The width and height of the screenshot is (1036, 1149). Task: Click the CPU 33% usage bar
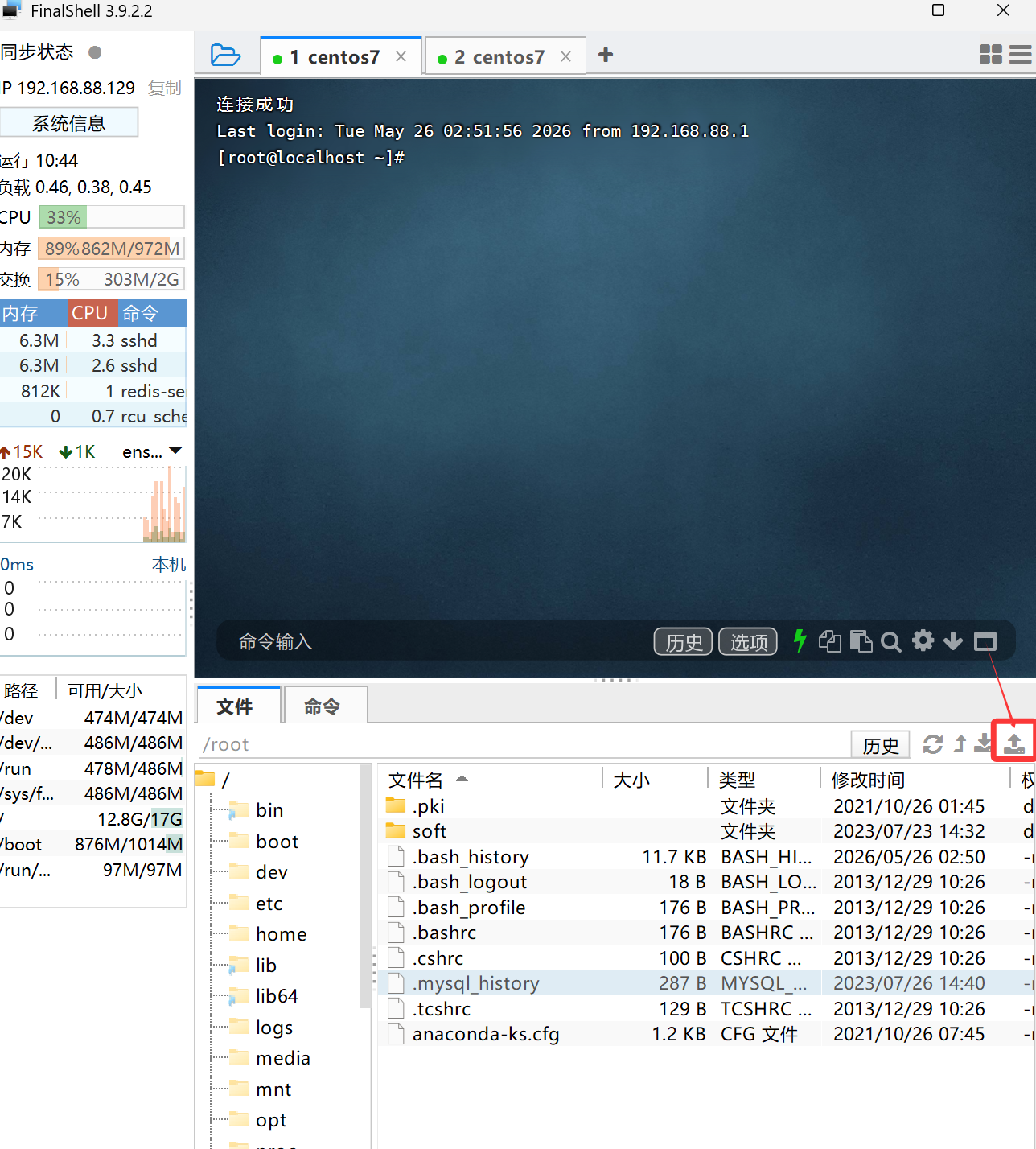pos(112,217)
